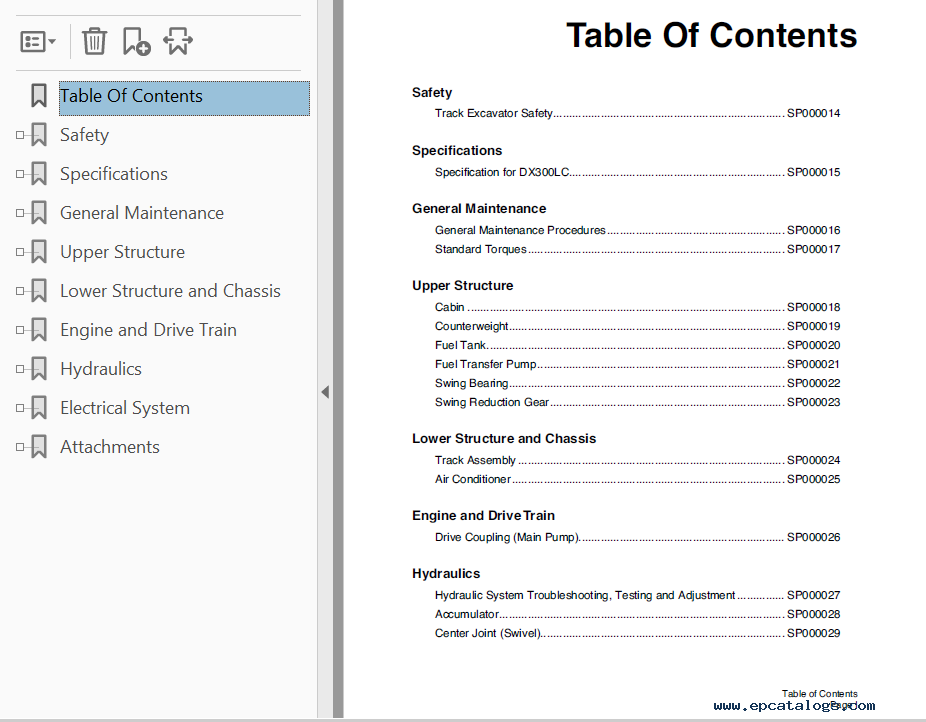Click the find current bookmark icon

coord(178,41)
